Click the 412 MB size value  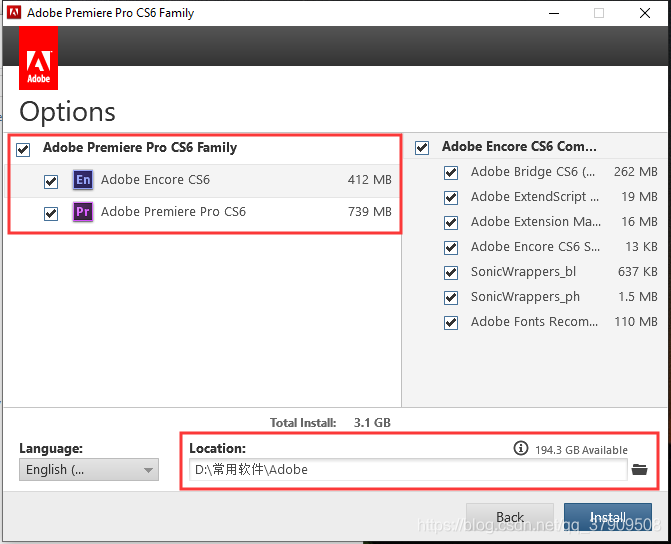pos(370,180)
